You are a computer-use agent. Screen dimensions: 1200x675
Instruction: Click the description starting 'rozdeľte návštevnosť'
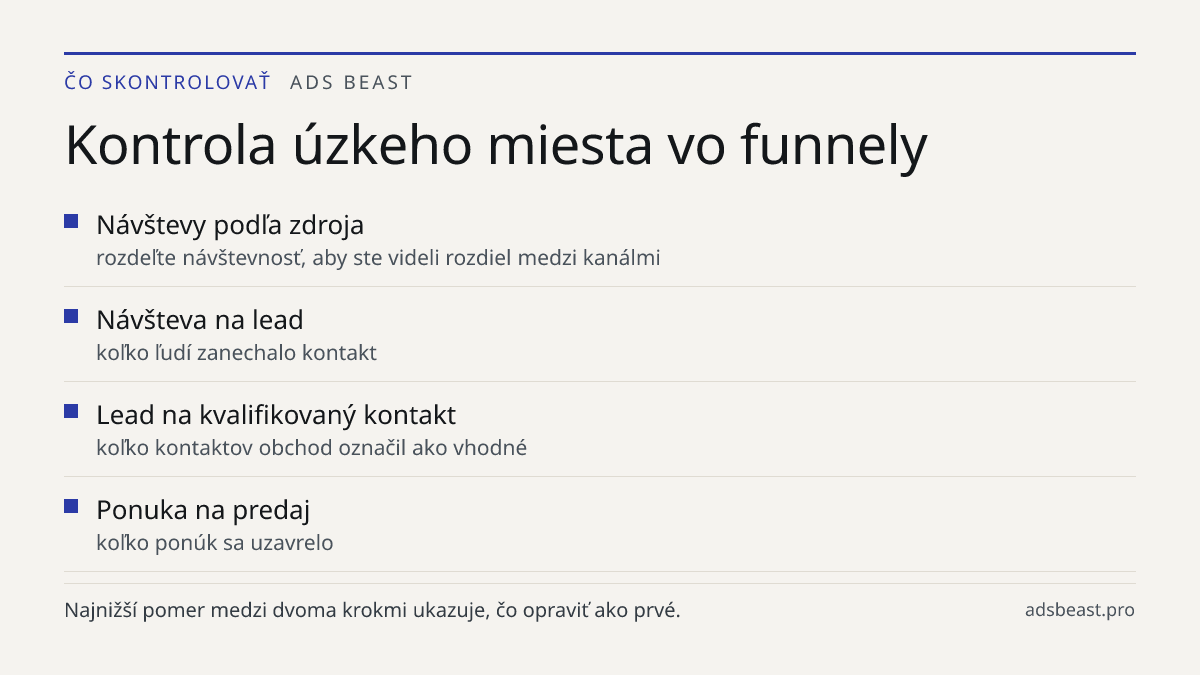coord(378,258)
